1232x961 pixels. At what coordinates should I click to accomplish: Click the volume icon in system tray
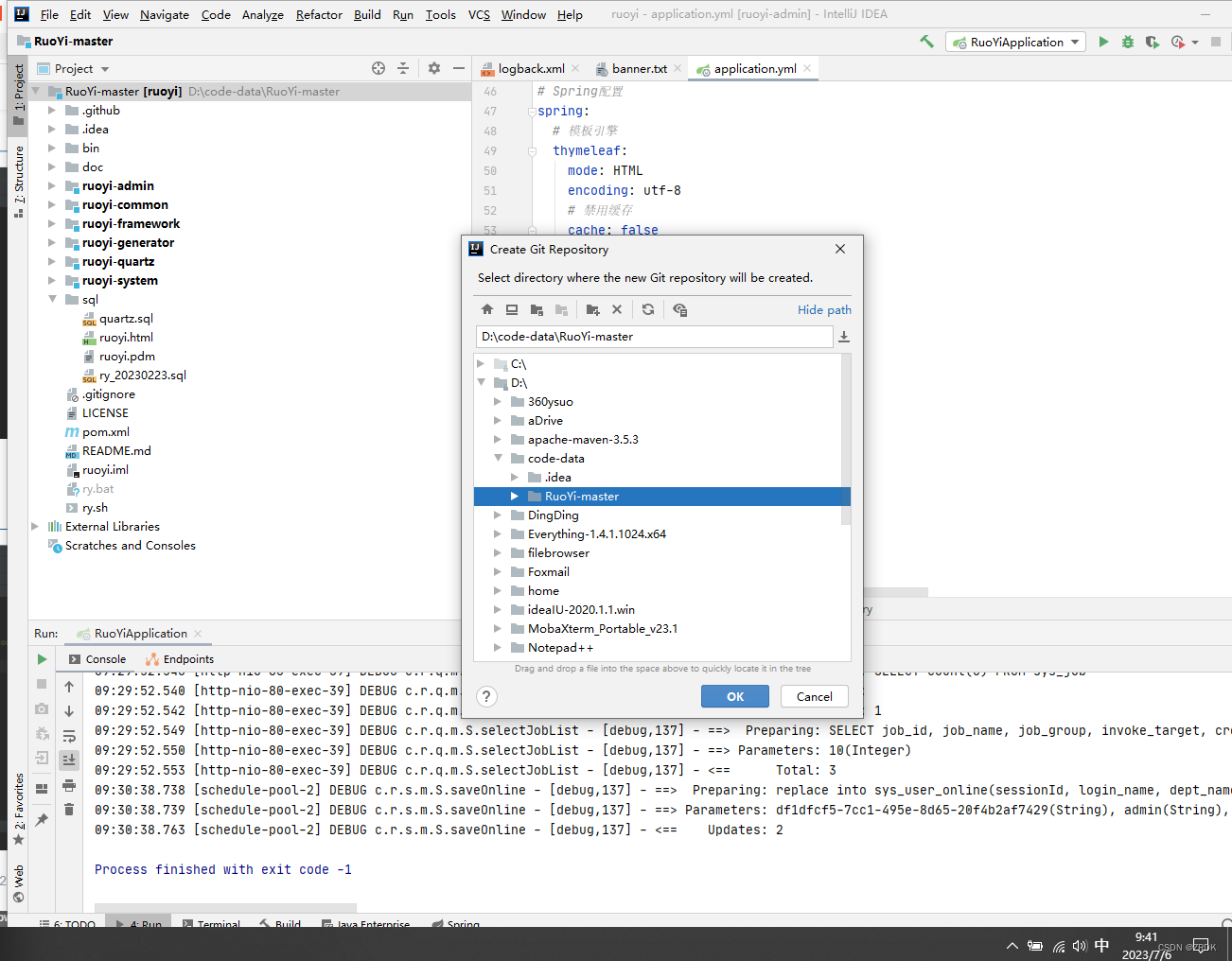point(1080,946)
